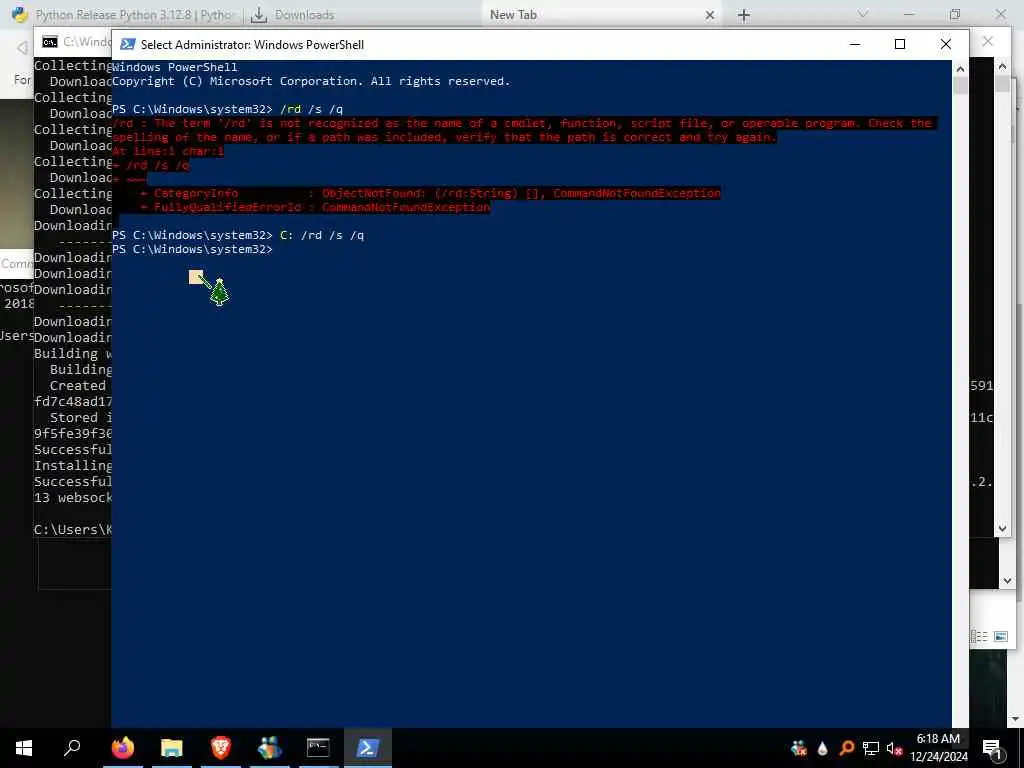Open taskbar search magnifier

[72, 748]
